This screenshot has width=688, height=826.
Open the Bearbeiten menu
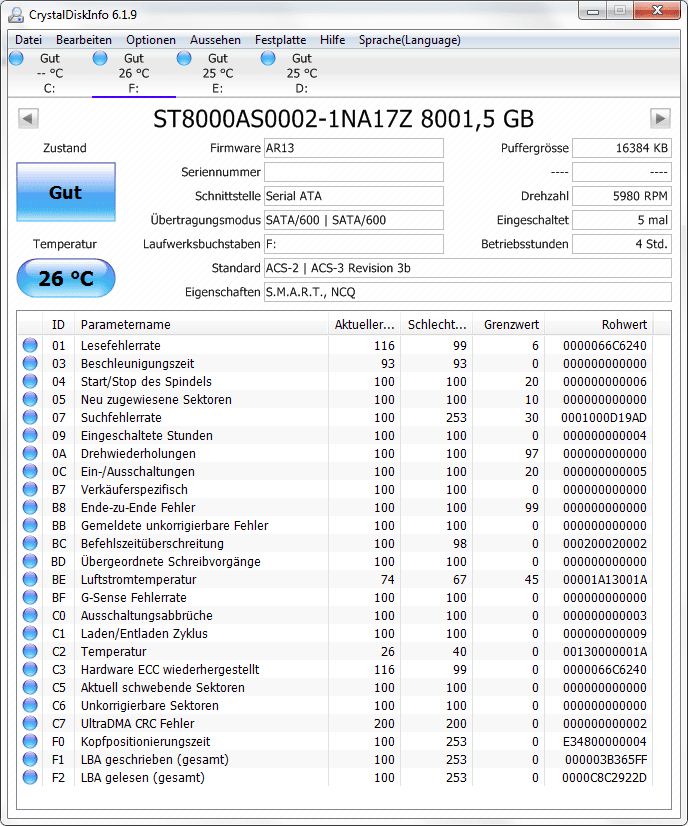pyautogui.click(x=84, y=40)
